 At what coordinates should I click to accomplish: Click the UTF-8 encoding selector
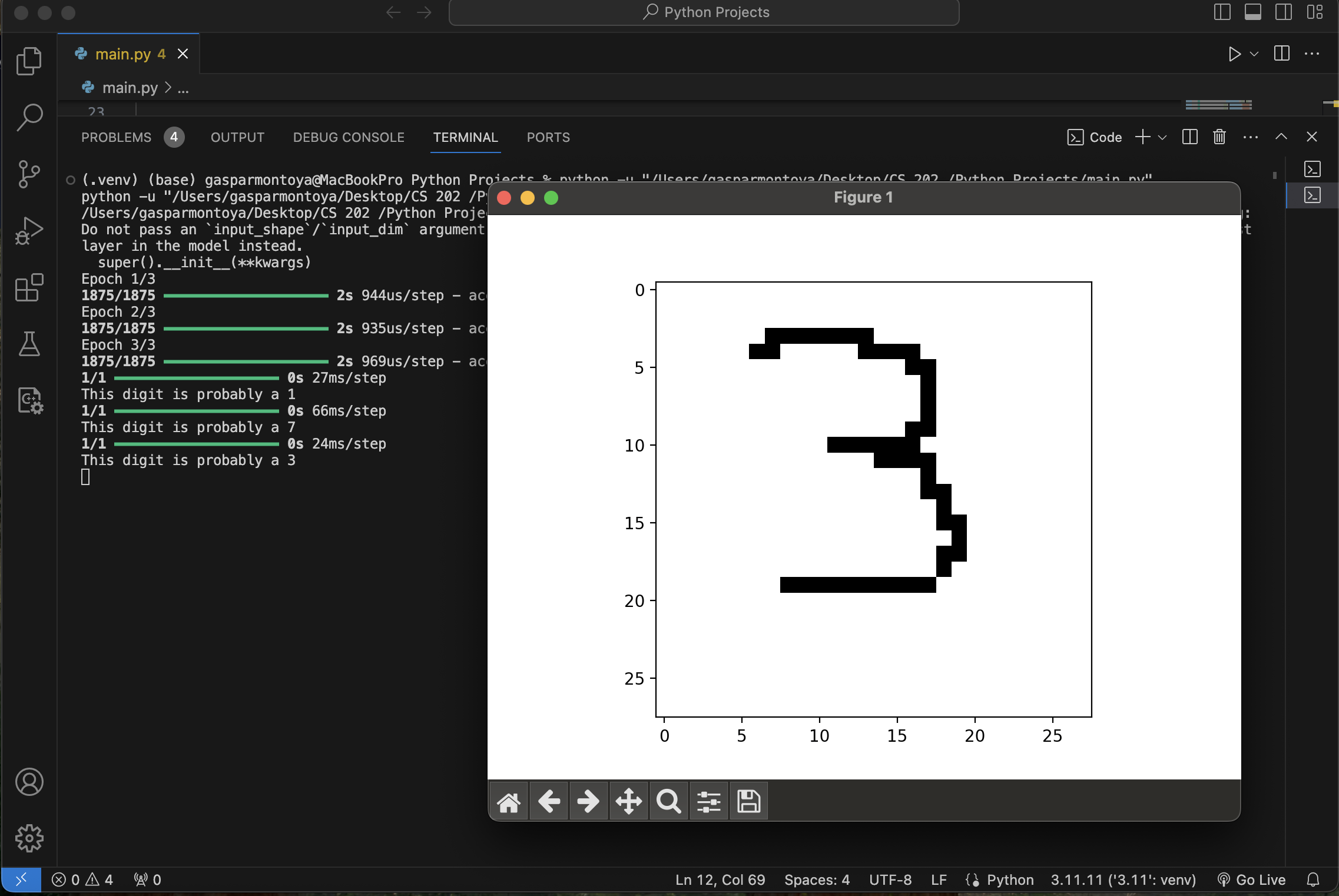click(x=890, y=880)
